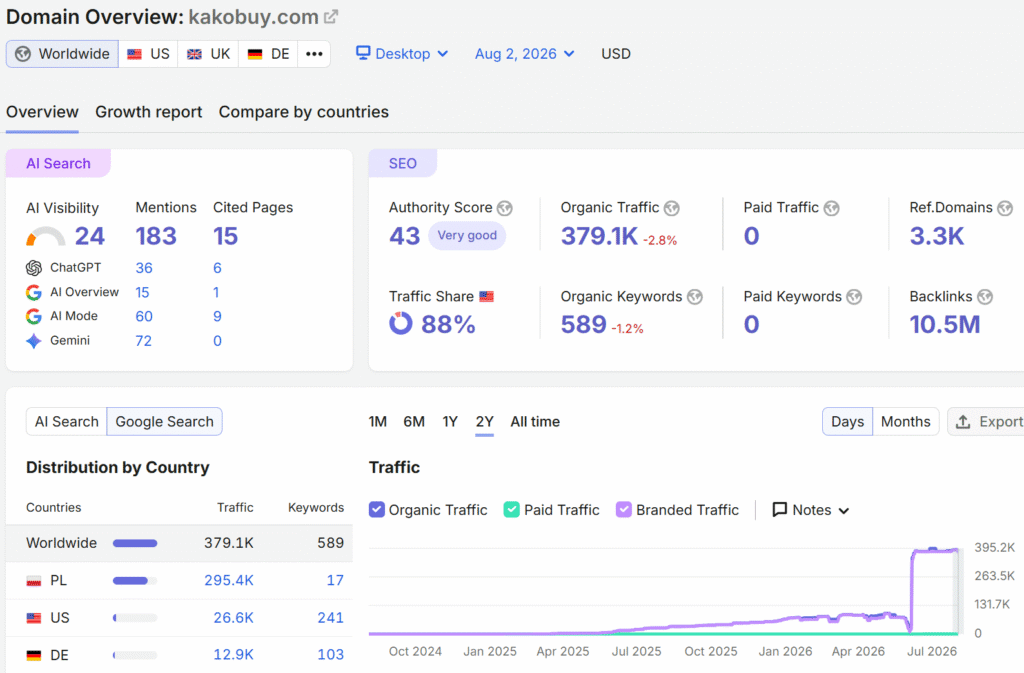Click globe icon next to Paid Keywords
The width and height of the screenshot is (1024, 673).
tap(854, 297)
